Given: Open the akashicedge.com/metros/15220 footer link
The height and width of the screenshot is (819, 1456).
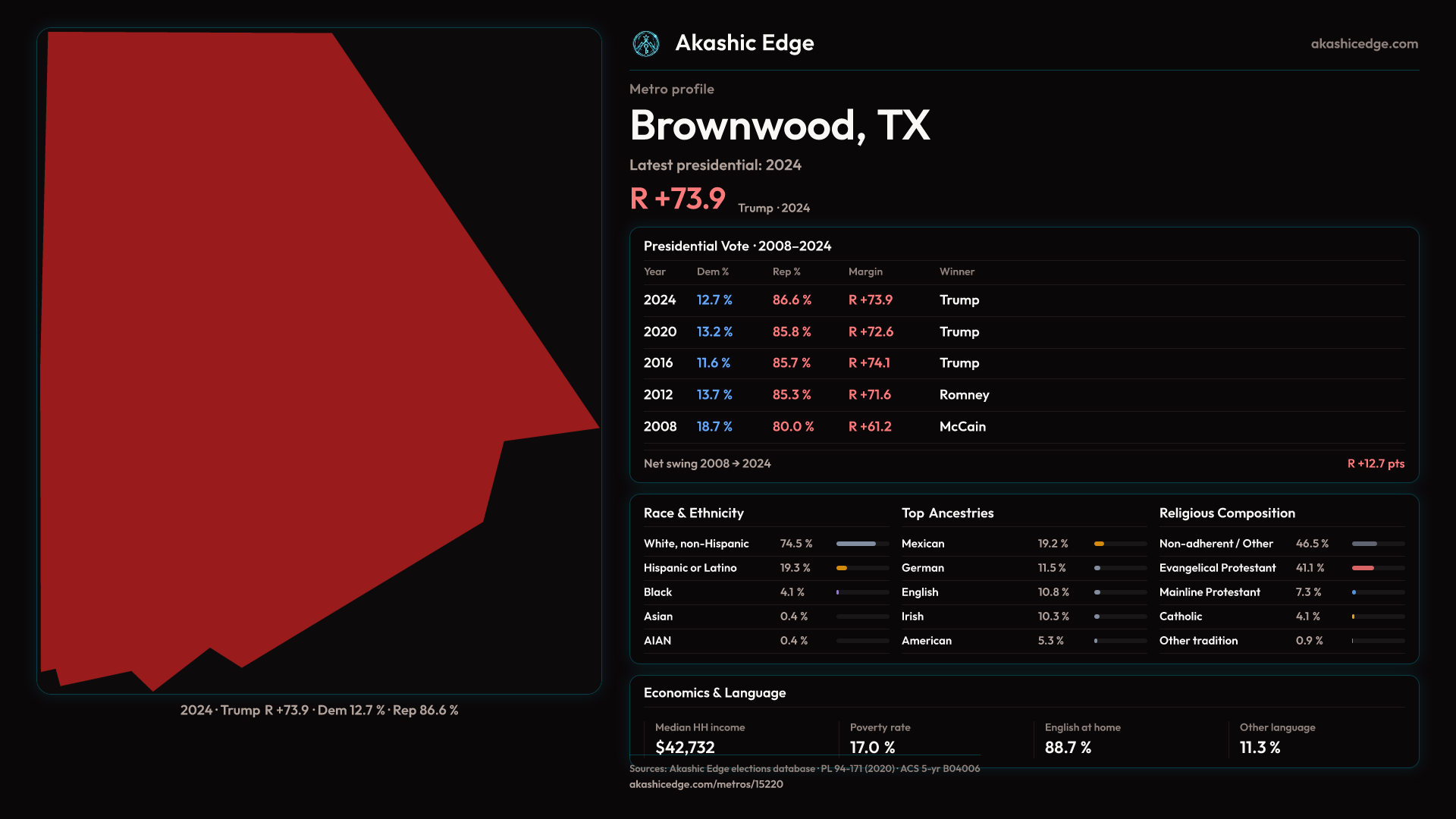Looking at the screenshot, I should pos(705,784).
